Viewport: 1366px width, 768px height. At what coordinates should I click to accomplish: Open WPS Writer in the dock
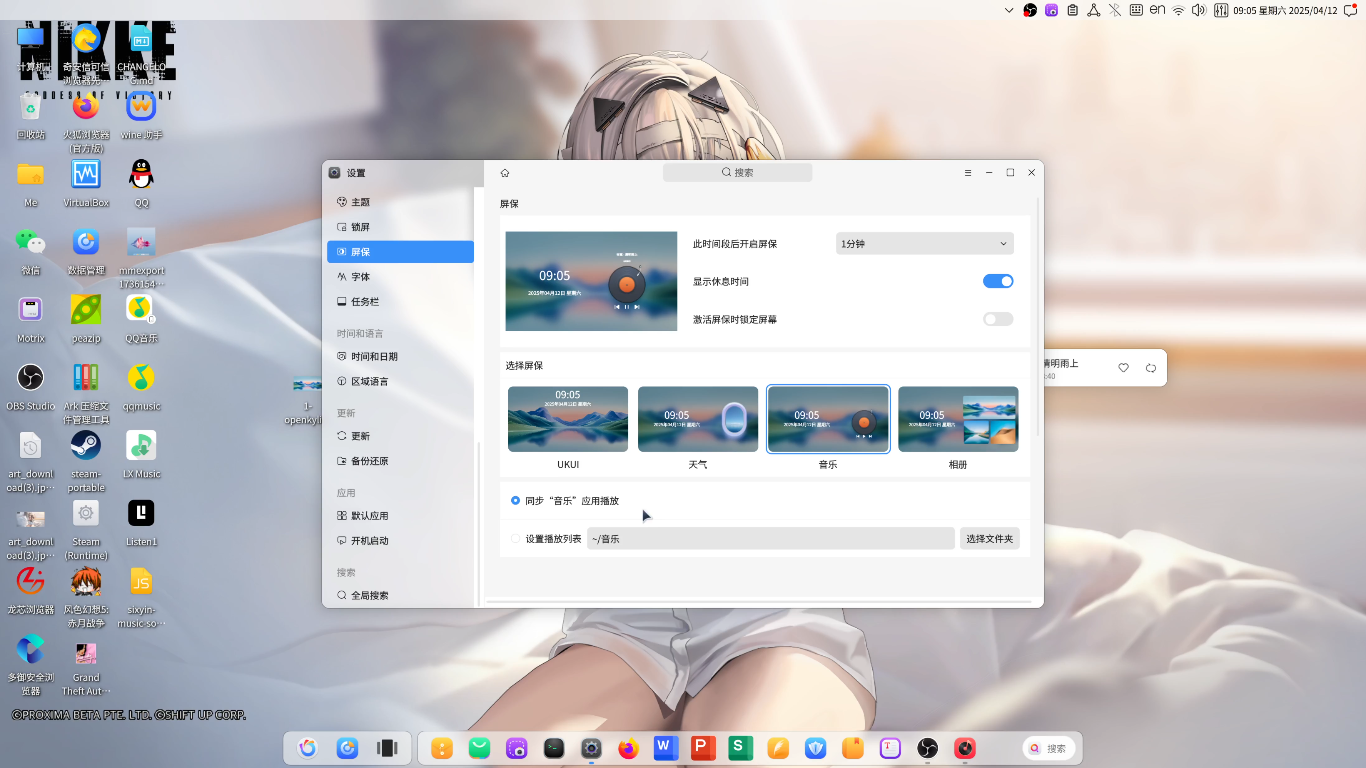665,748
